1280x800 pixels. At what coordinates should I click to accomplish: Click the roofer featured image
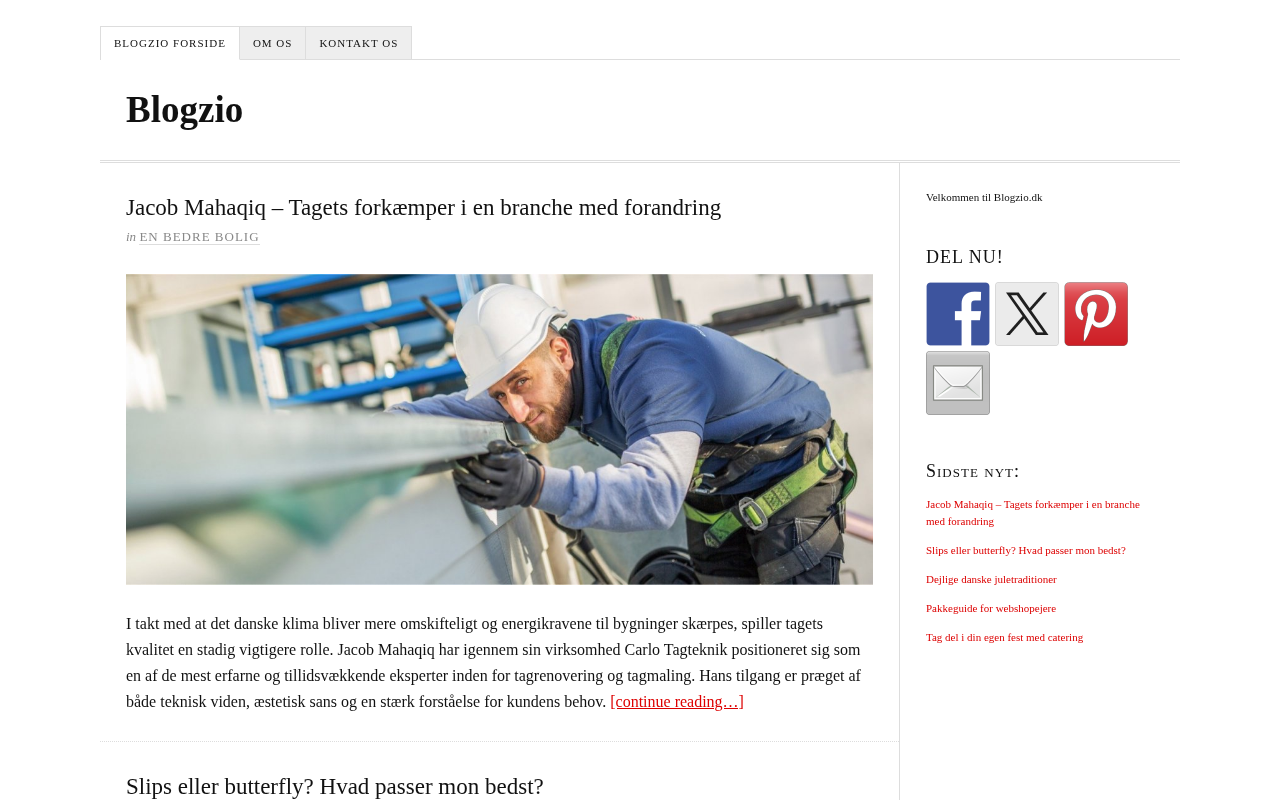(x=499, y=430)
